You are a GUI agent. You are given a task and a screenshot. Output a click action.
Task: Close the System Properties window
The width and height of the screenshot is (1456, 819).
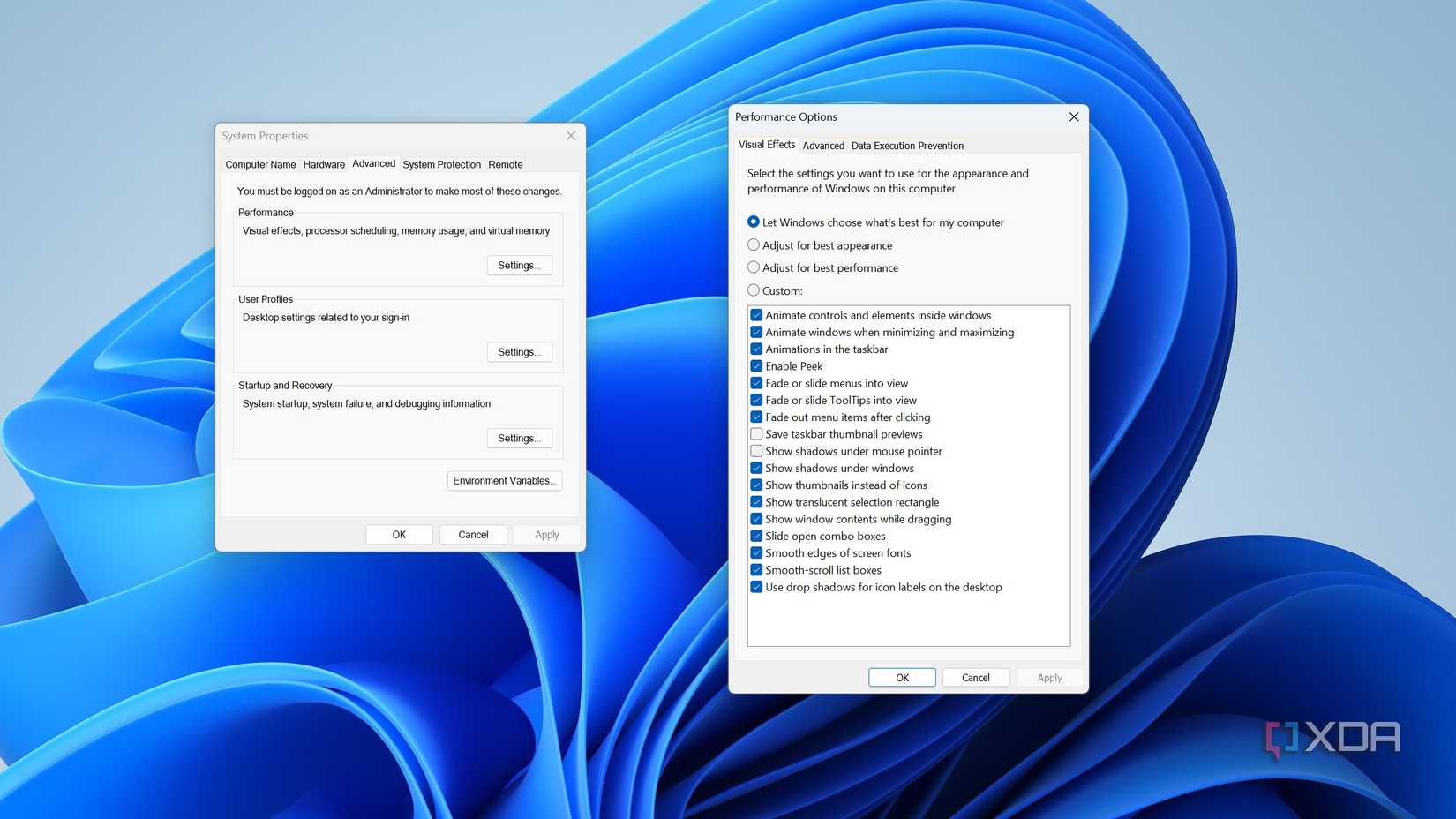[571, 136]
